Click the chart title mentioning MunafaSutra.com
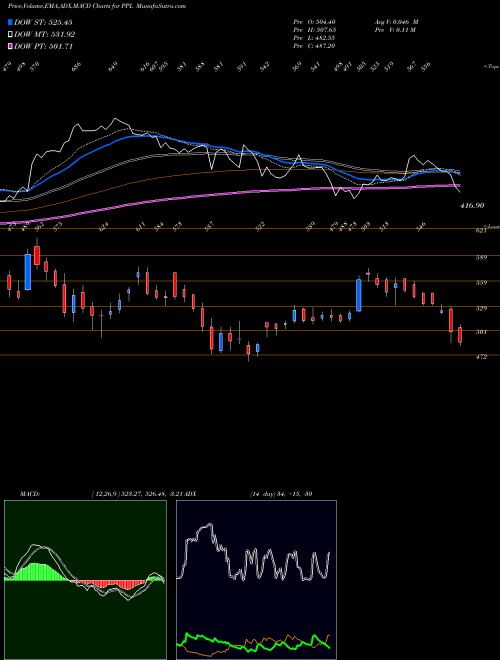The image size is (500, 660). [97, 6]
